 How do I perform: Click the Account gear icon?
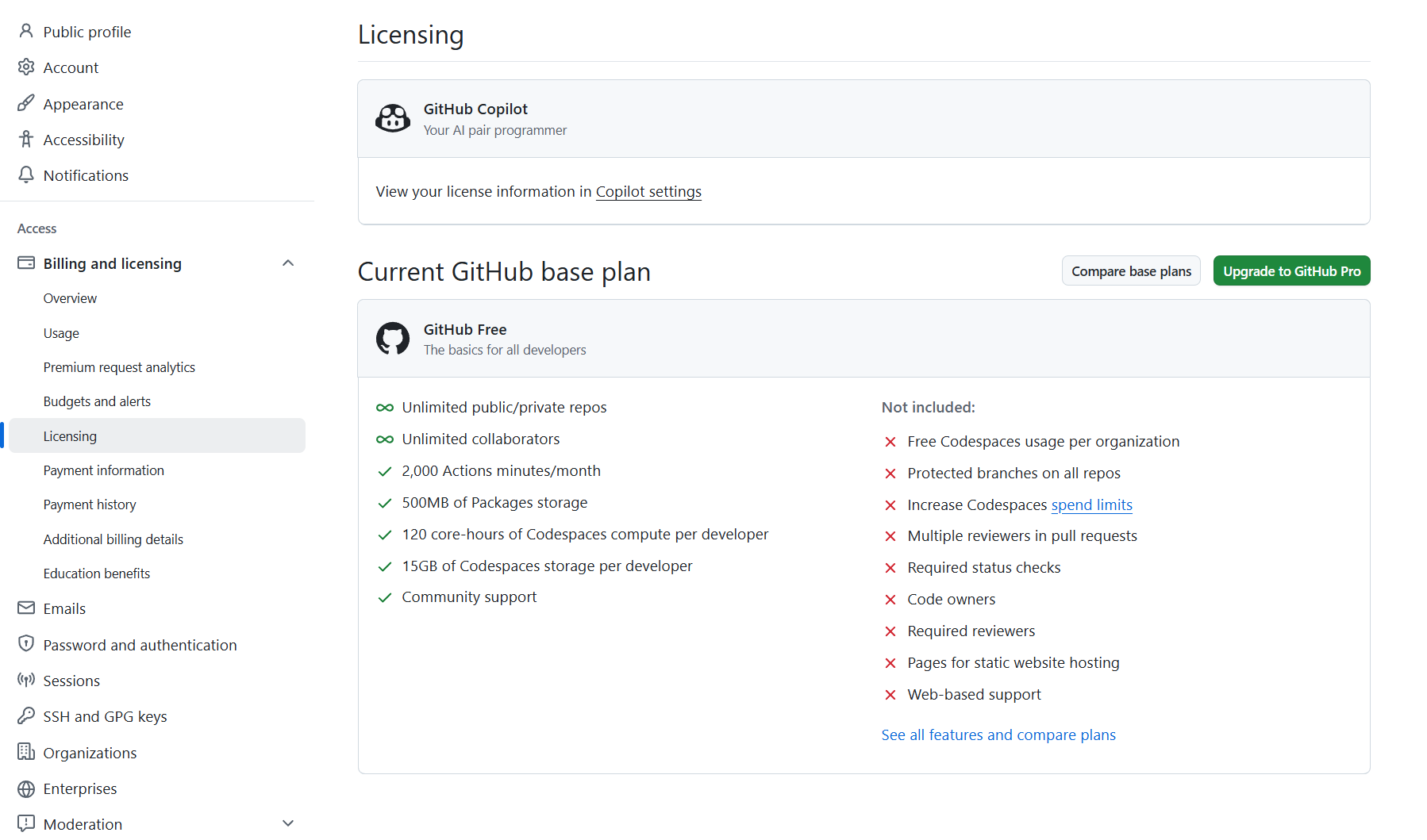26,67
